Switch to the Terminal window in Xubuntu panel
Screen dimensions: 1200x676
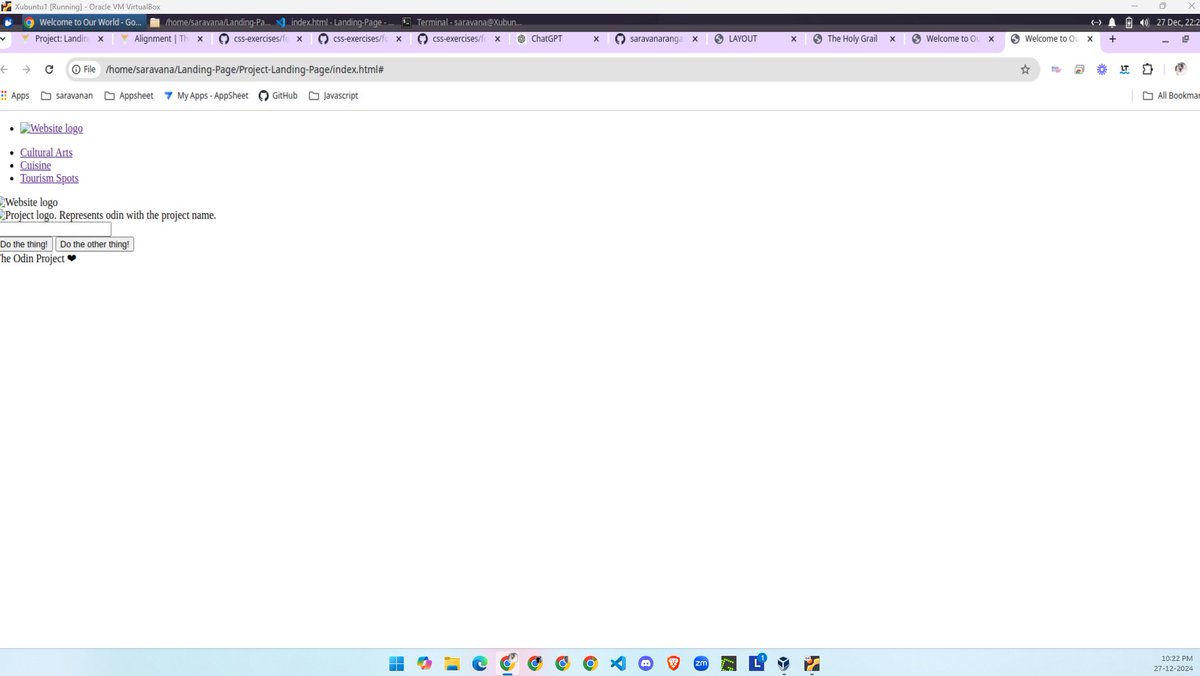pos(460,22)
